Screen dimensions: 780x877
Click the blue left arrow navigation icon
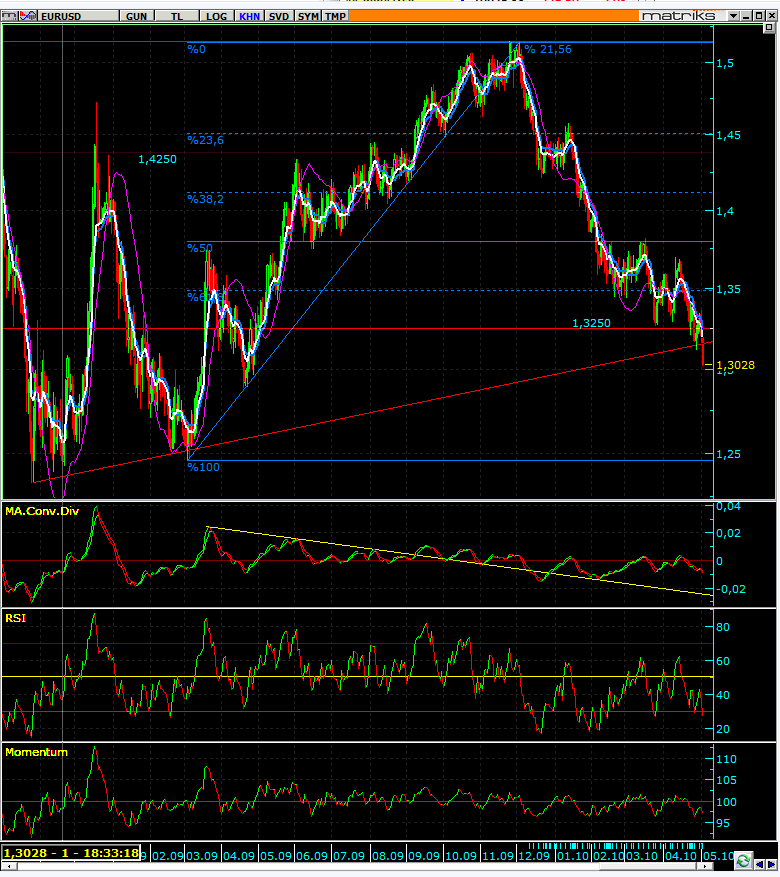tap(759, 865)
